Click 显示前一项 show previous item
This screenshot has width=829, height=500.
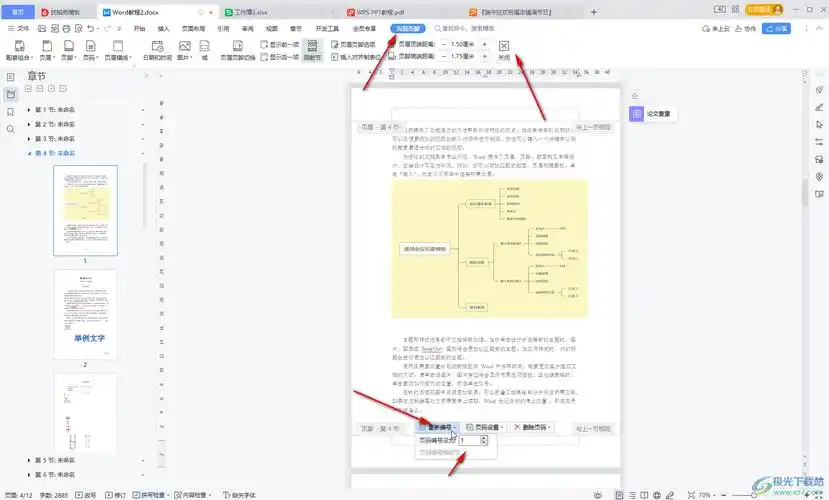[280, 44]
